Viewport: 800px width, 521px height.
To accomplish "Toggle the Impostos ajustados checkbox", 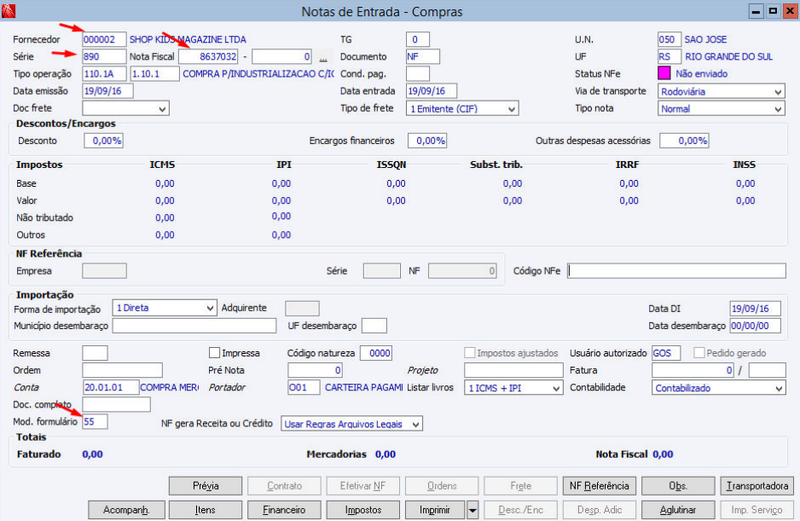I will 469,353.
